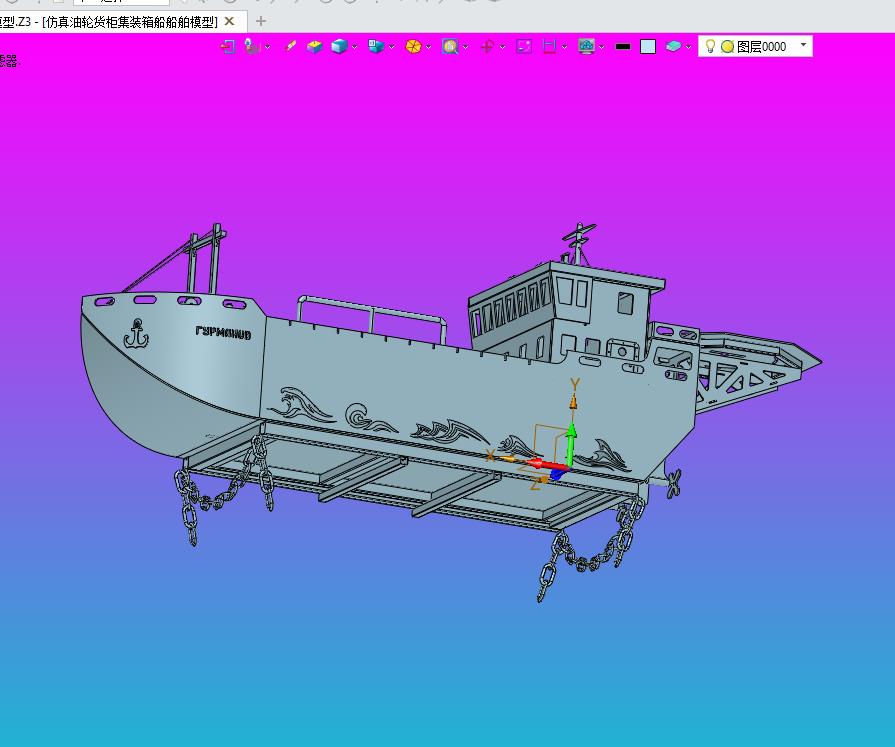Click the red crosshair icon in toolbar
This screenshot has width=895, height=747.
click(x=487, y=46)
